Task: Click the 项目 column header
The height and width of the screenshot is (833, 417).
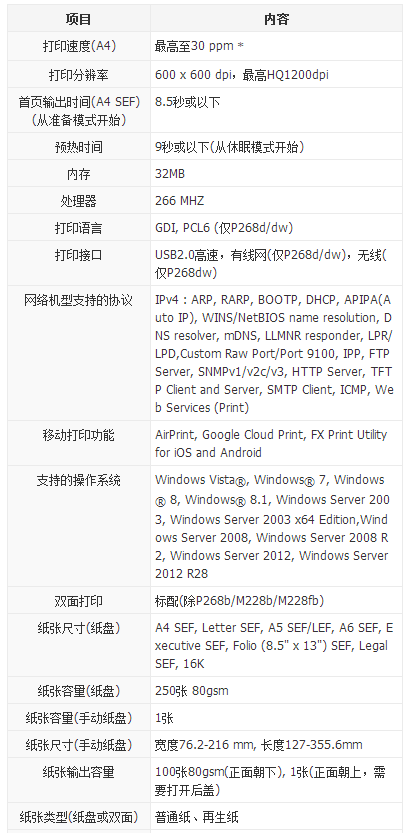Action: [79, 20]
